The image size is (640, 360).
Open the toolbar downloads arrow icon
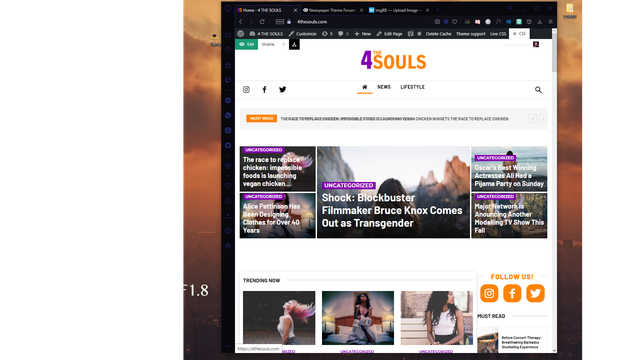540,22
